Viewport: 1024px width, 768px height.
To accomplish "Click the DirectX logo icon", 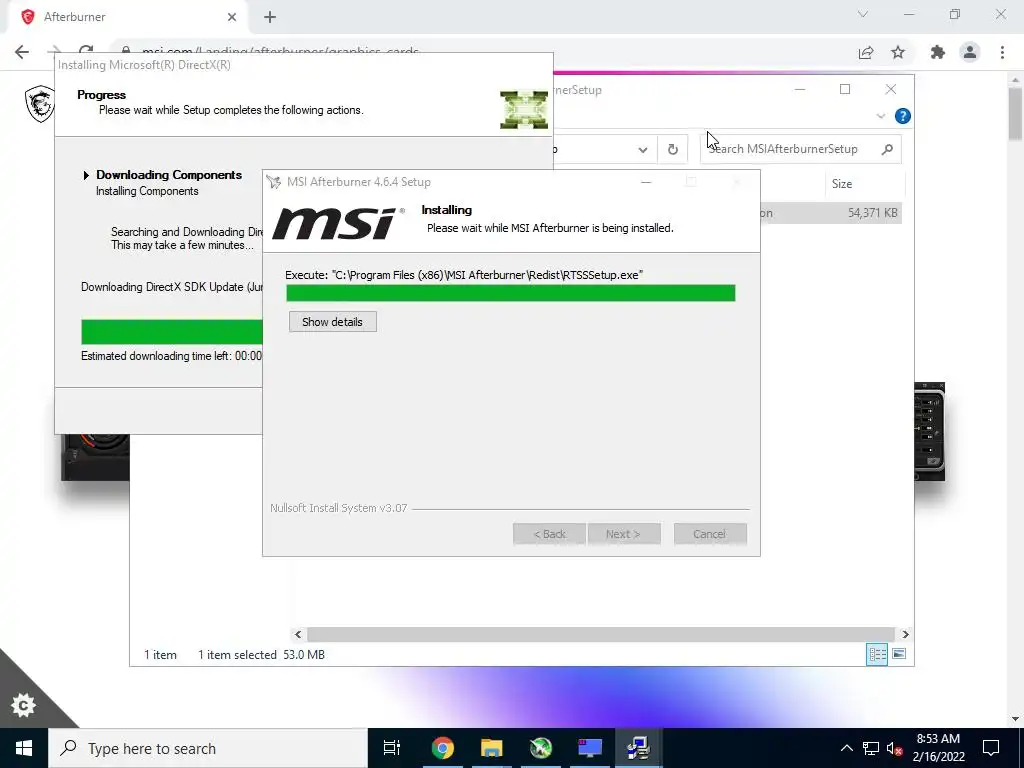I will point(524,109).
